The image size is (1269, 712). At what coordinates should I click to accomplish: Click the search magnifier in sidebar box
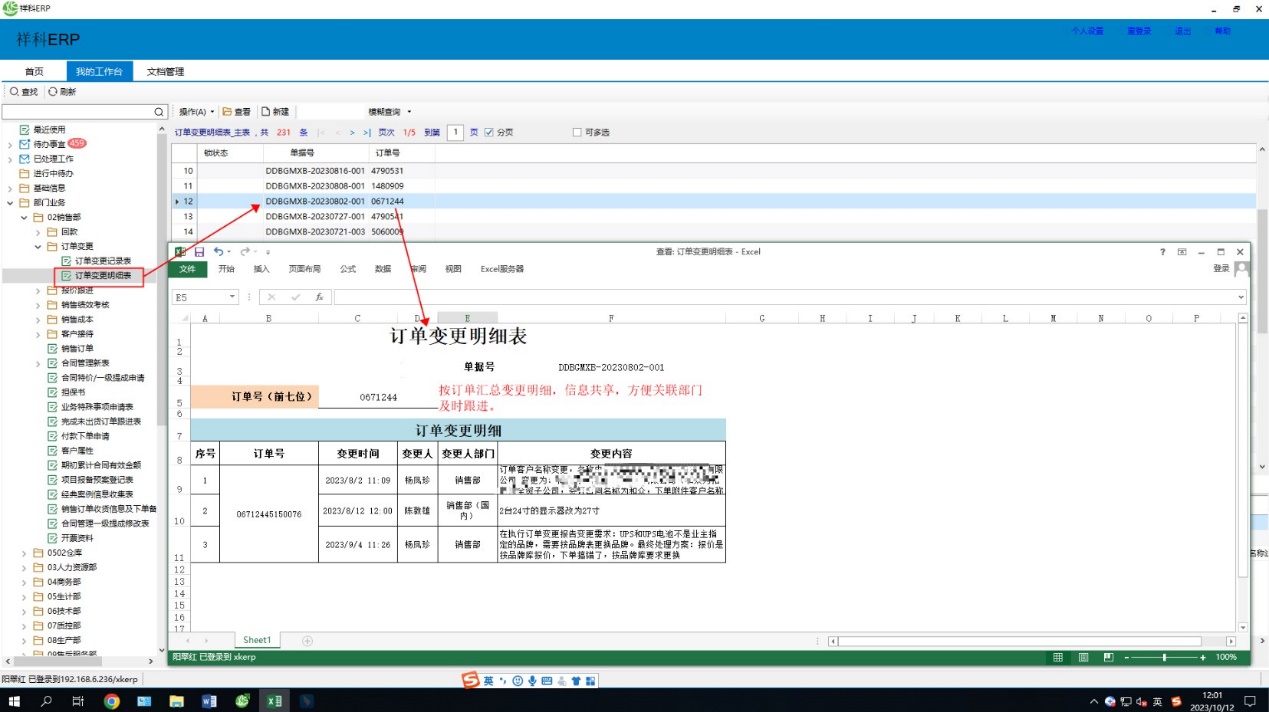[x=158, y=112]
